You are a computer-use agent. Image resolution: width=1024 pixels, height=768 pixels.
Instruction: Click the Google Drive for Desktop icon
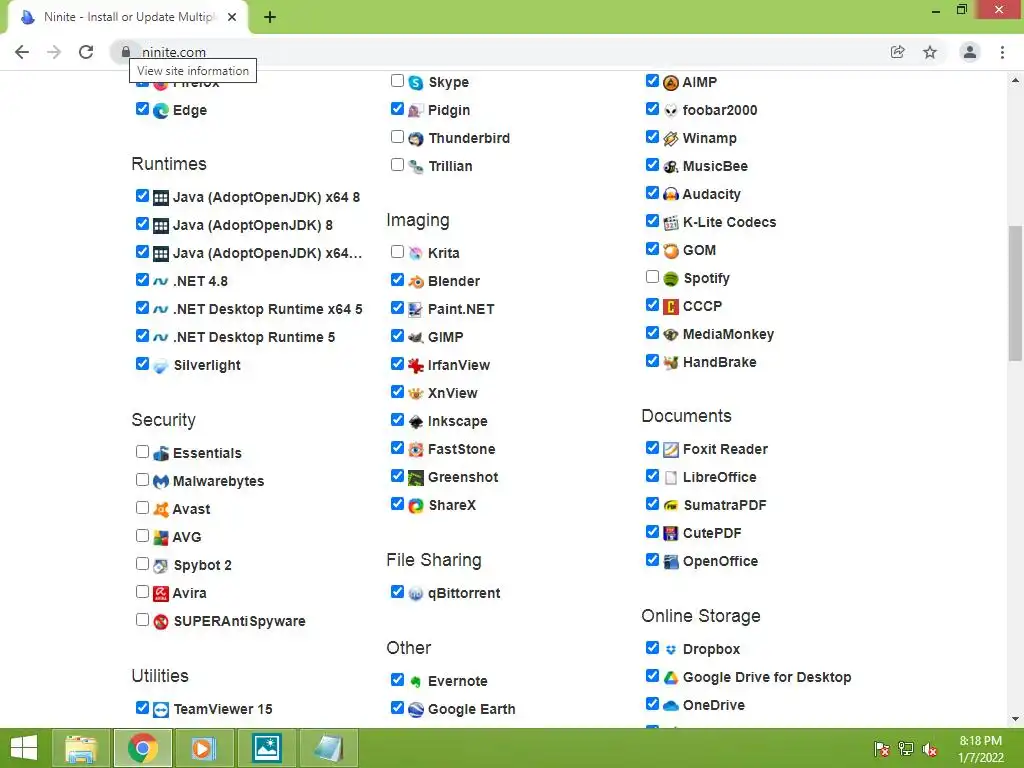coord(671,678)
